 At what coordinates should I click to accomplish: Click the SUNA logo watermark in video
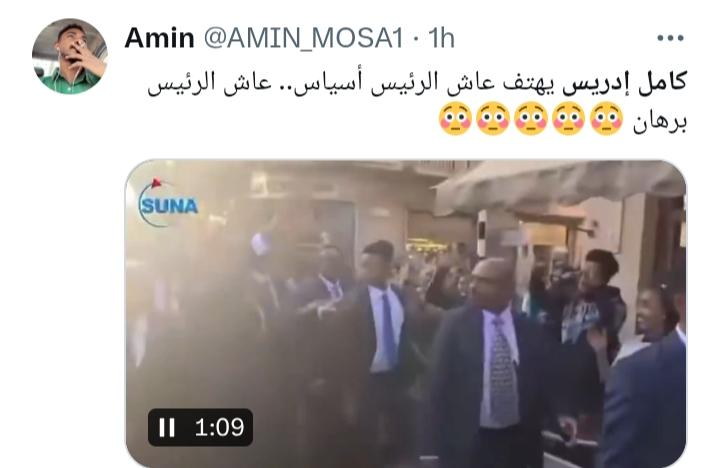click(x=168, y=203)
